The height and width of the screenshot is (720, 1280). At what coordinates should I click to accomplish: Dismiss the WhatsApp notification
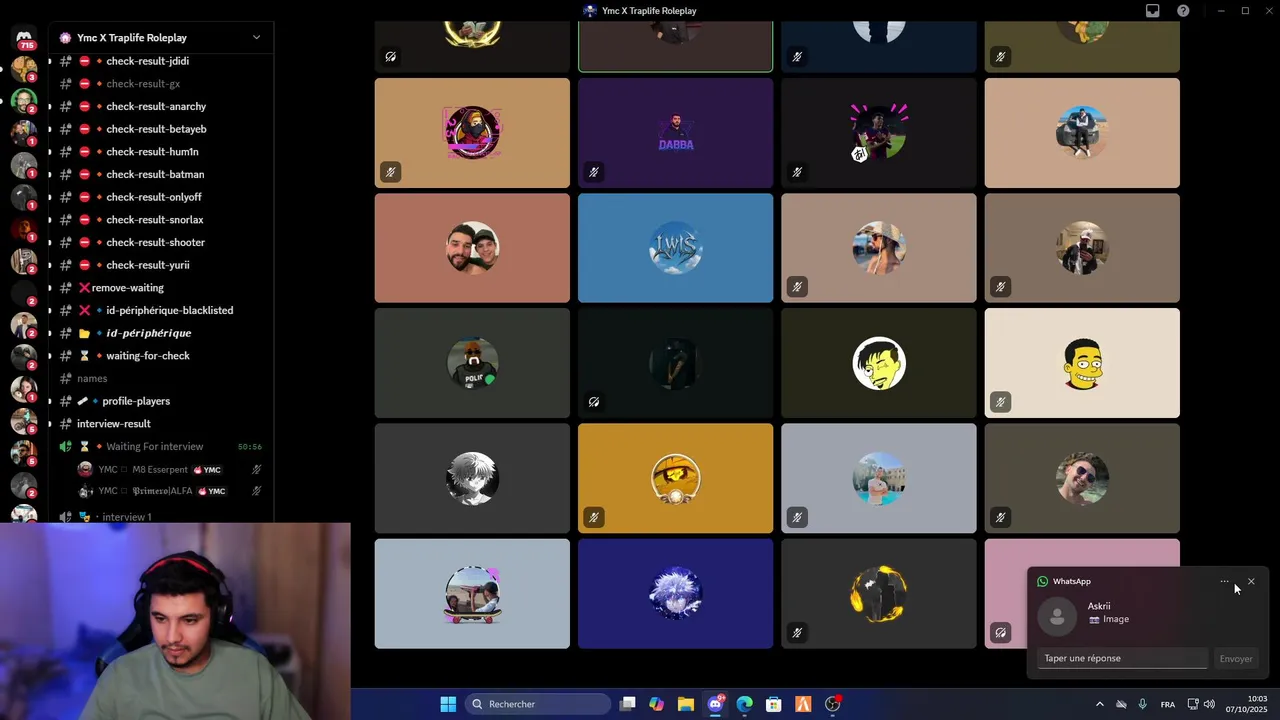point(1250,581)
